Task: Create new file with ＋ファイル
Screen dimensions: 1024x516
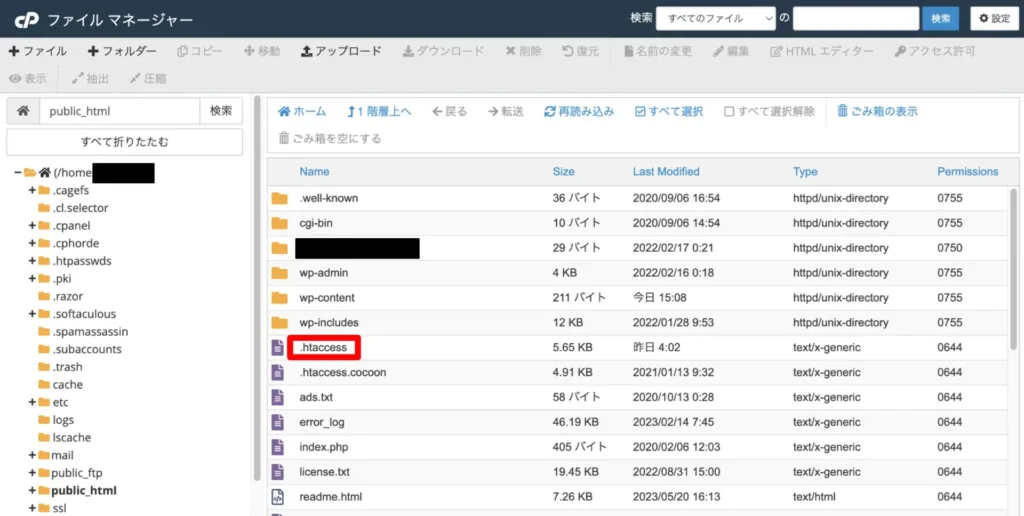Action: point(37,51)
